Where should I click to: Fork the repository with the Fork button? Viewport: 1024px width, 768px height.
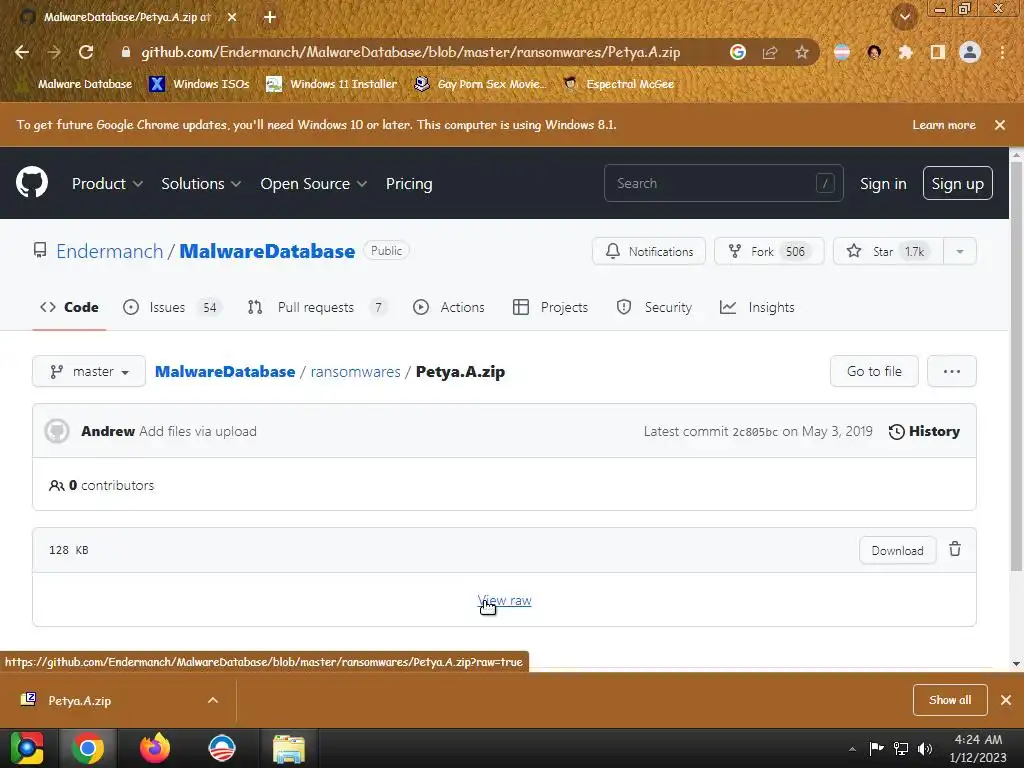[769, 251]
